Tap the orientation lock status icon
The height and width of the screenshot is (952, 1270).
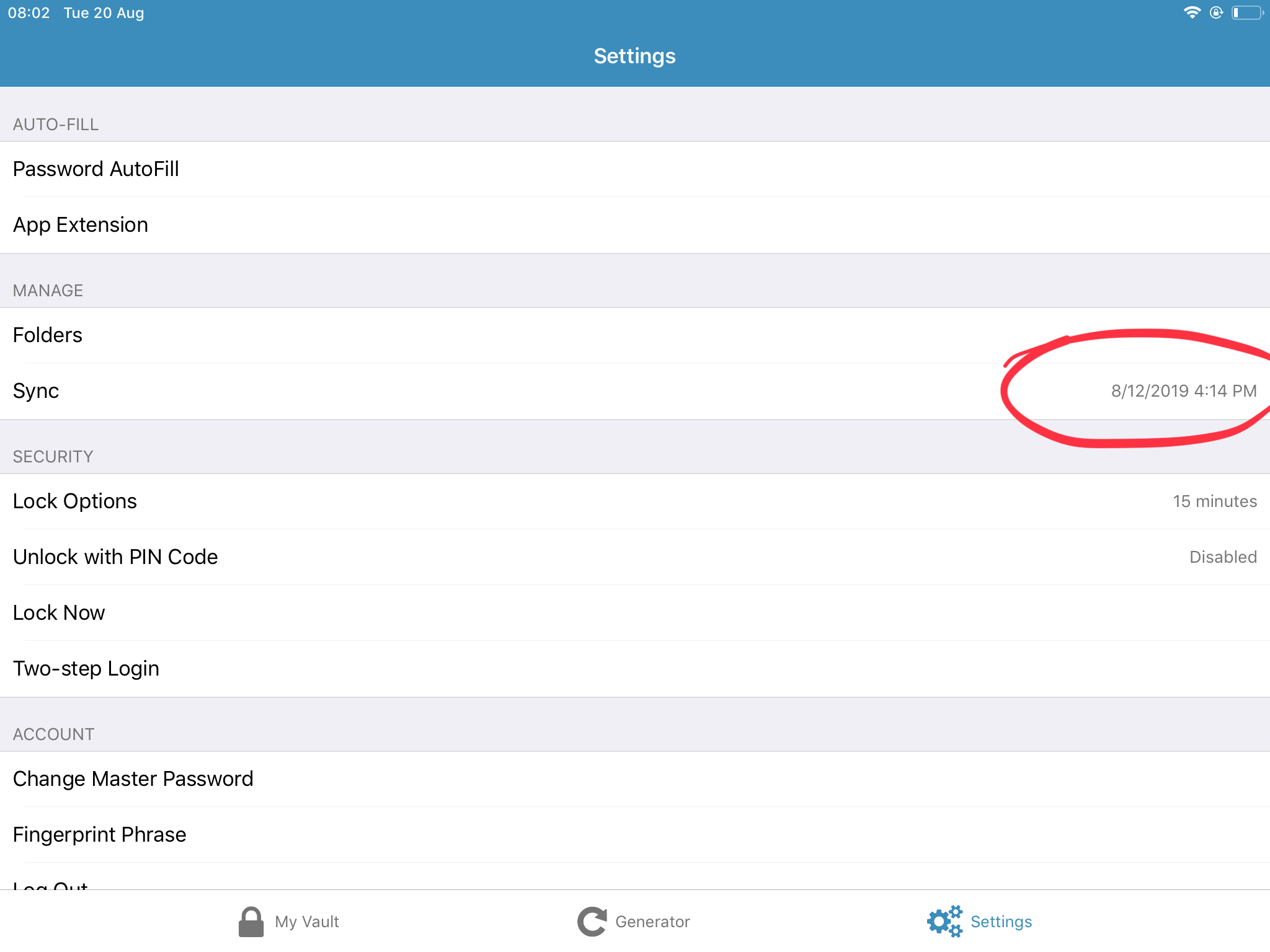click(1216, 12)
